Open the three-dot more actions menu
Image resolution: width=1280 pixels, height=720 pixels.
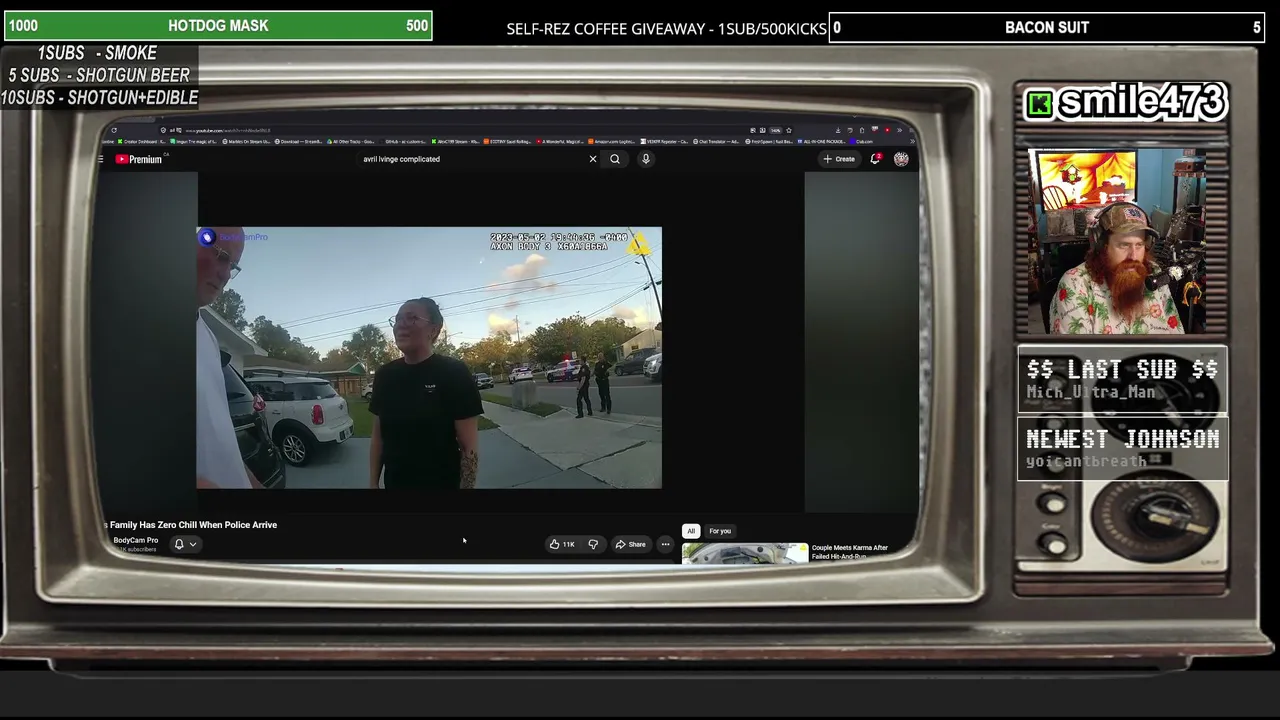(665, 544)
